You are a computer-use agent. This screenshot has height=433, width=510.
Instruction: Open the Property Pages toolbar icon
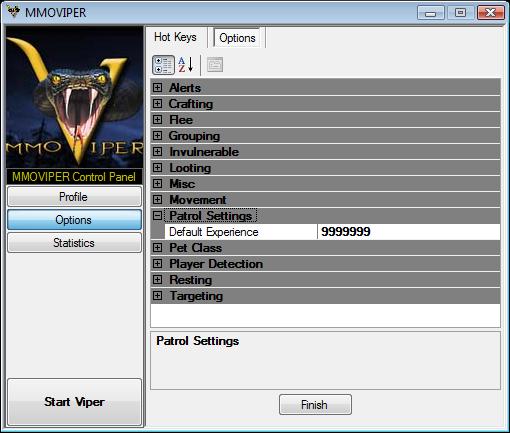pos(215,65)
